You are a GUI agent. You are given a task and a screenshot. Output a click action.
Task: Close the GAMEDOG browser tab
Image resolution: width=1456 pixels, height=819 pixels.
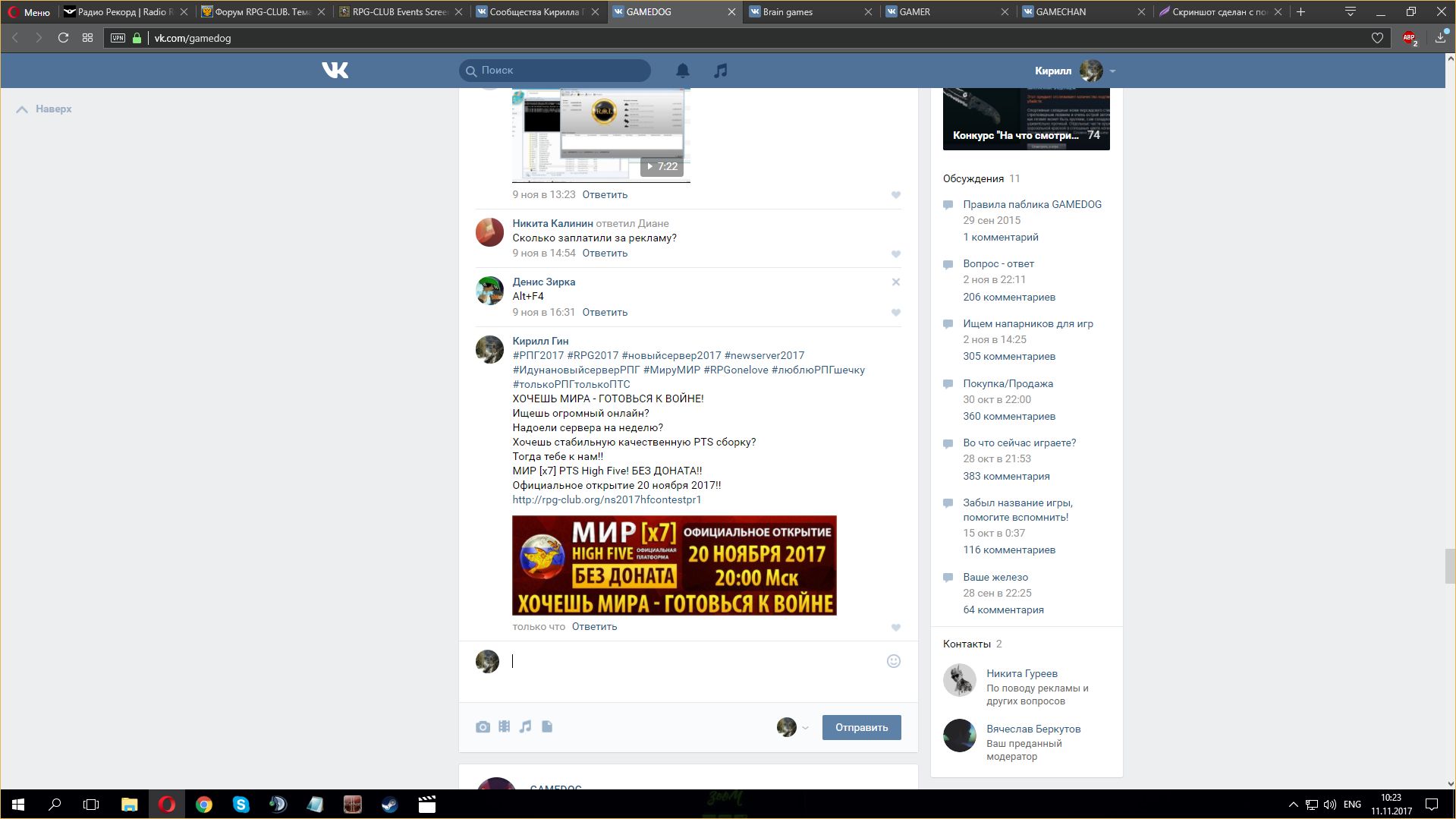[731, 12]
